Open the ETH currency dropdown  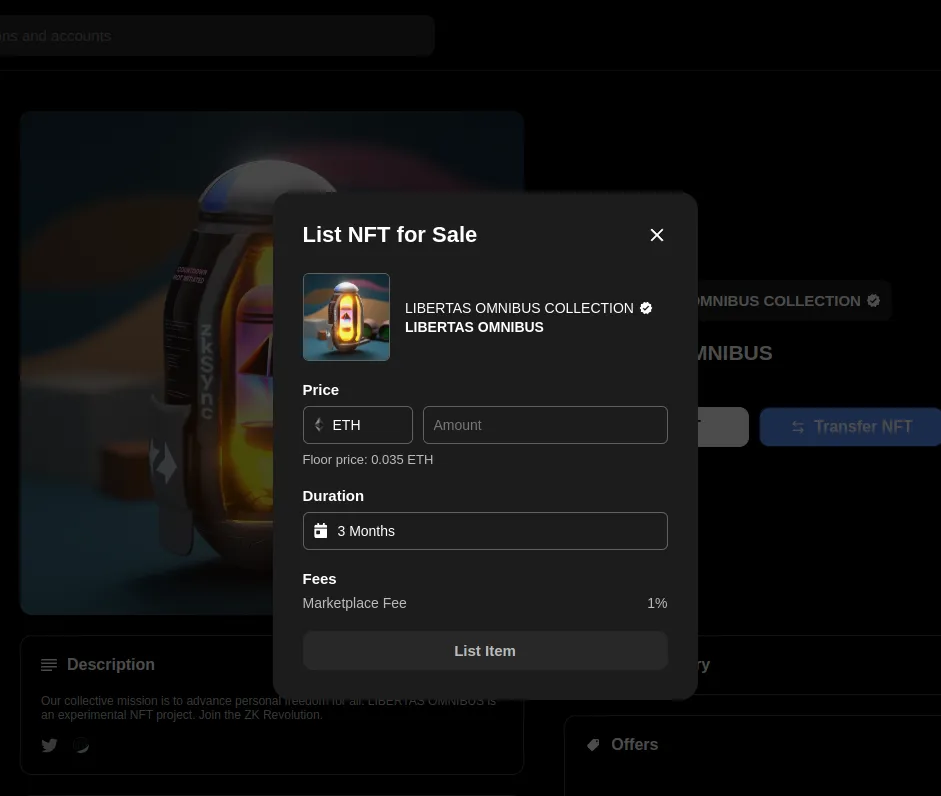[x=358, y=425]
